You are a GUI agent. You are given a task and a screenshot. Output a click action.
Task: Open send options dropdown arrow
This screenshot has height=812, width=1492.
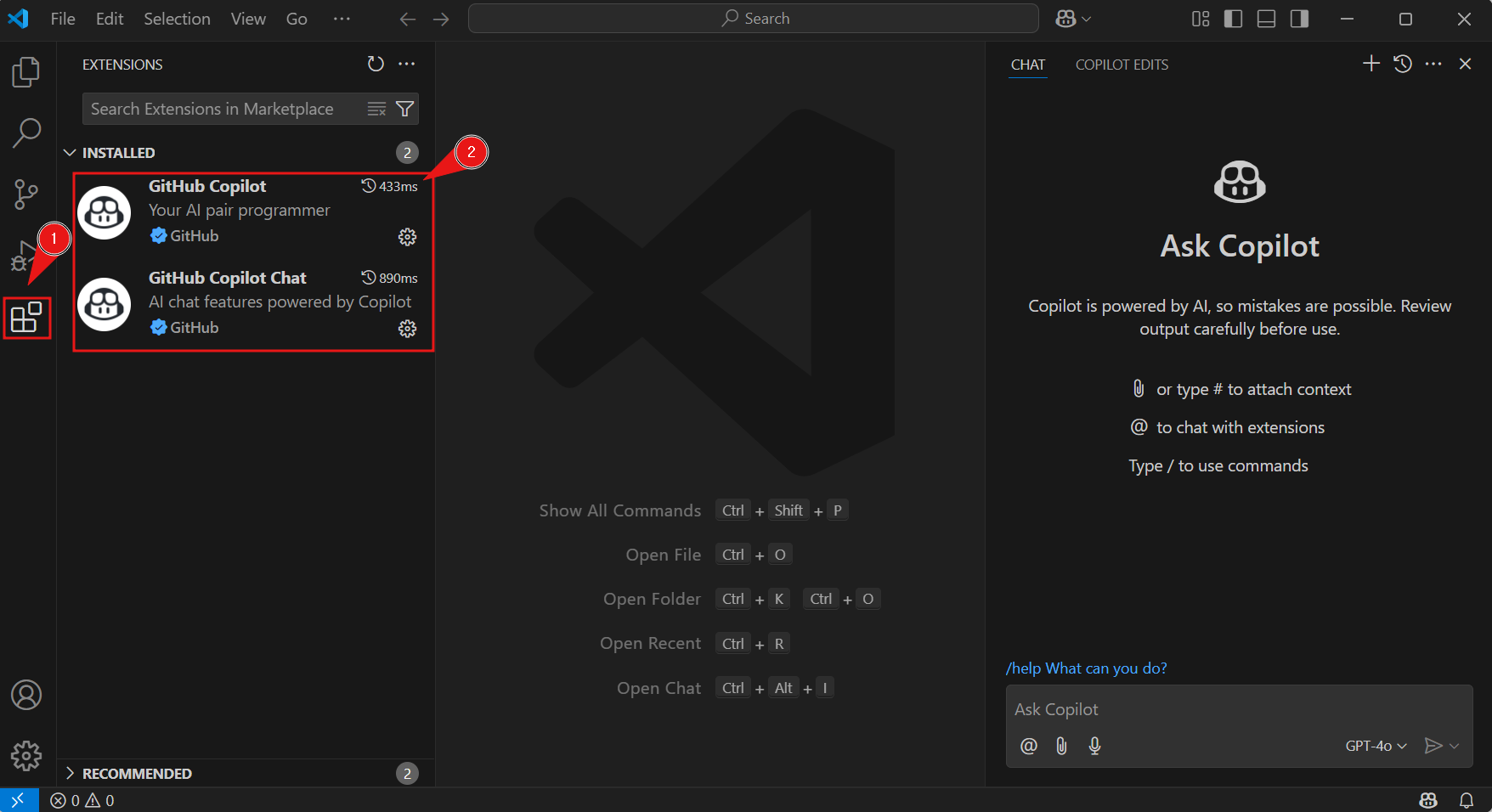[1454, 746]
